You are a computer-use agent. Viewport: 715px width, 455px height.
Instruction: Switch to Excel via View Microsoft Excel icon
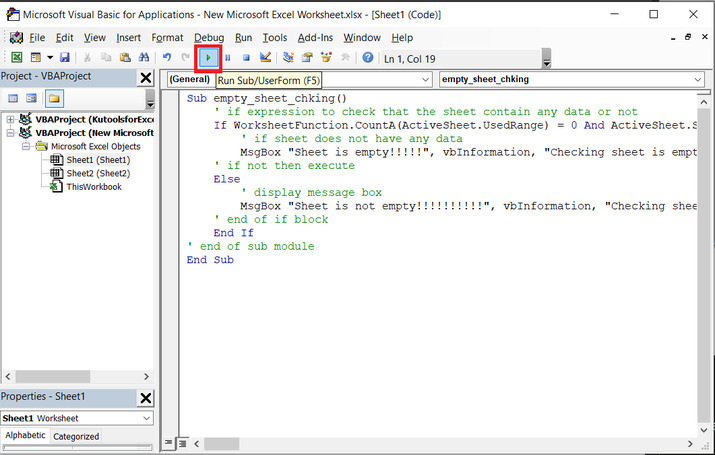coord(16,57)
